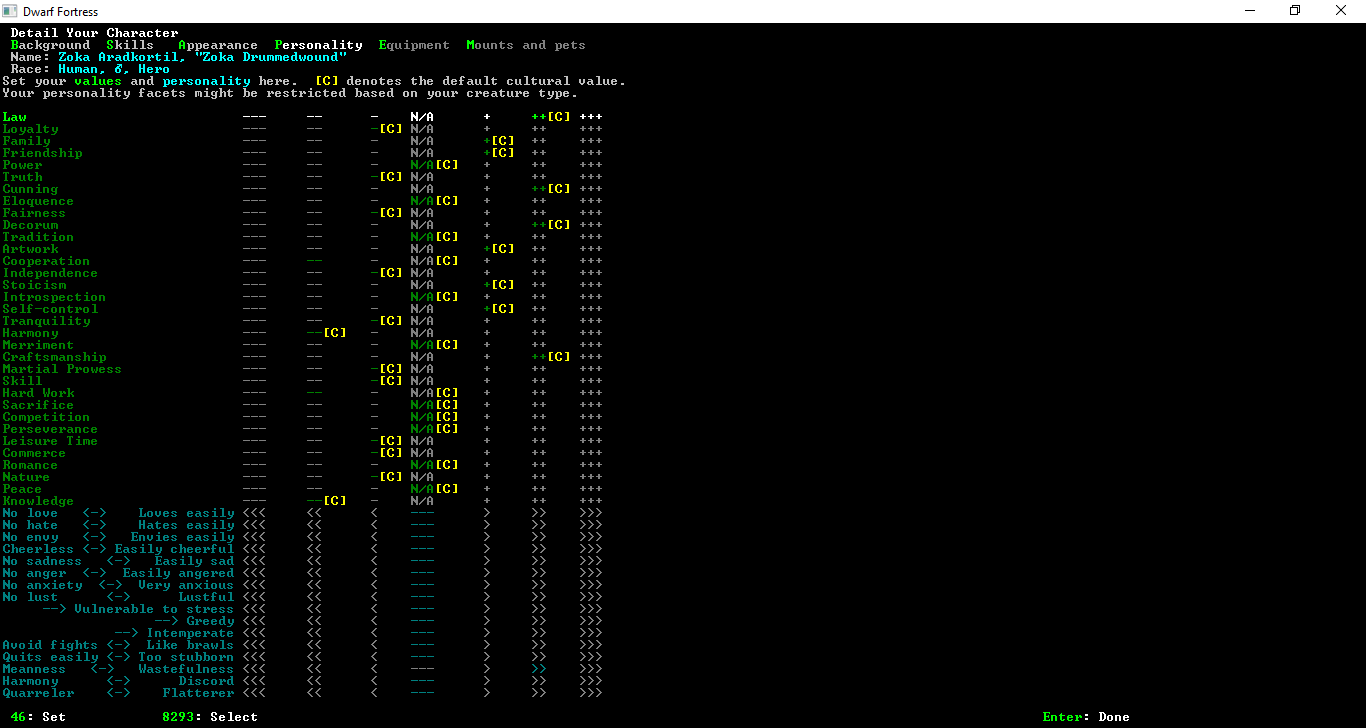Go to the Equipment tab
1366x728 pixels.
tap(414, 45)
